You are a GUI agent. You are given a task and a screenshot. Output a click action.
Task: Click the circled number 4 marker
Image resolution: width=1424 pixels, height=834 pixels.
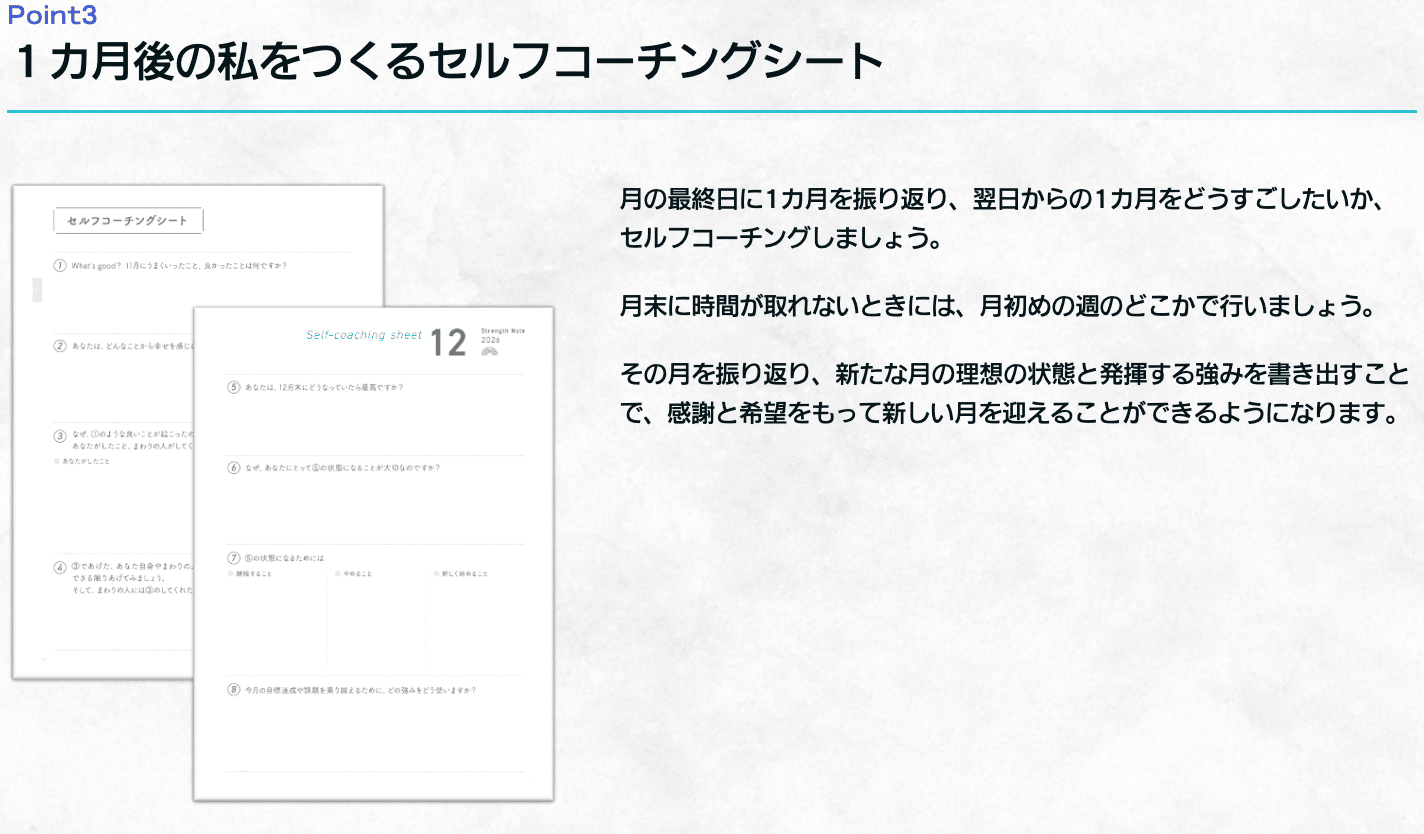coord(60,567)
